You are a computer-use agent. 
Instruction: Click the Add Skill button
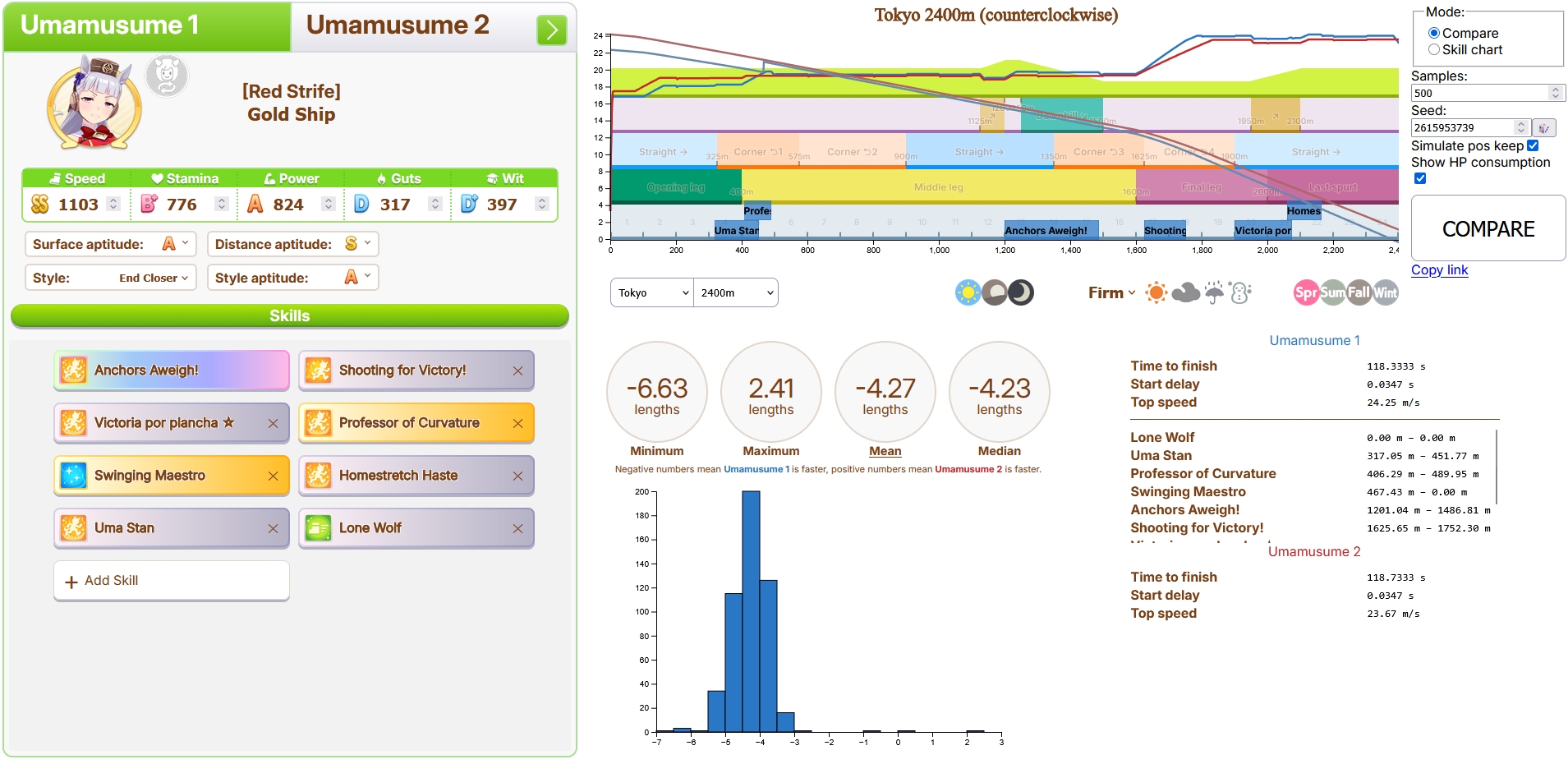point(172,581)
